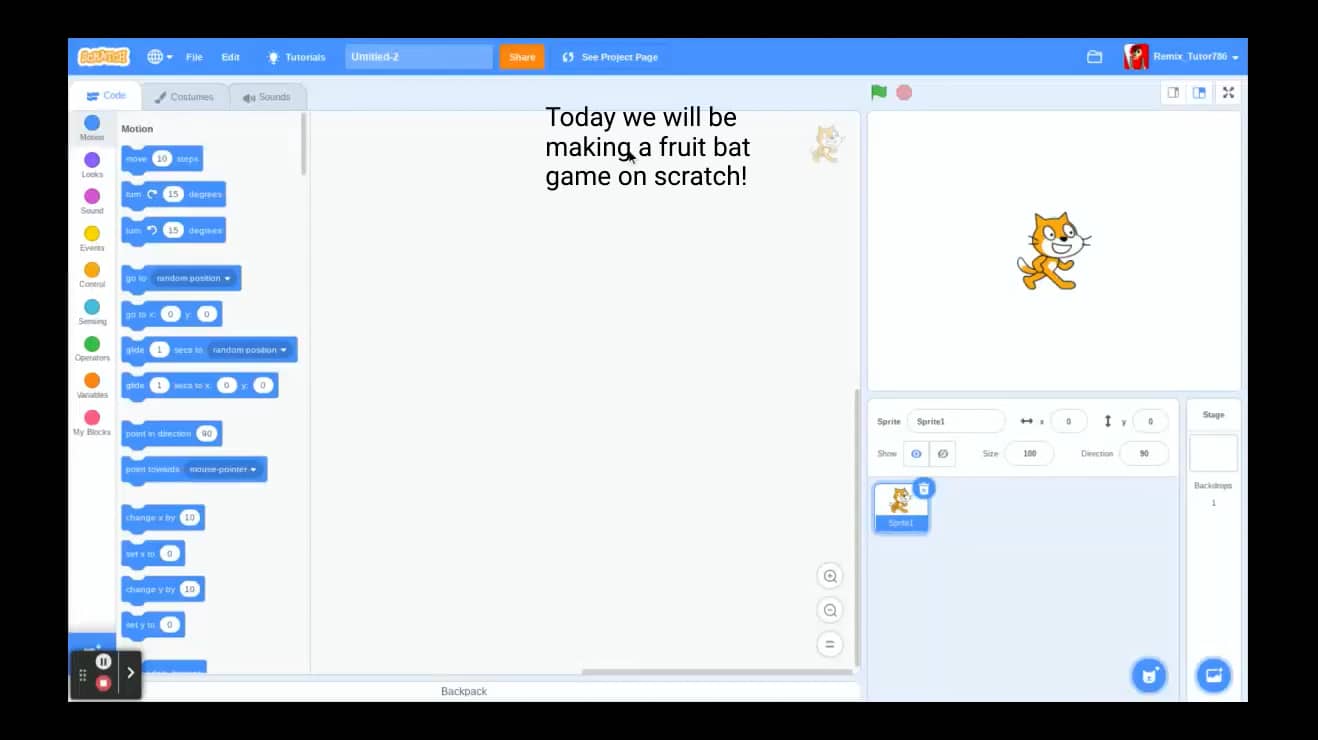Open the File menu

click(x=194, y=57)
